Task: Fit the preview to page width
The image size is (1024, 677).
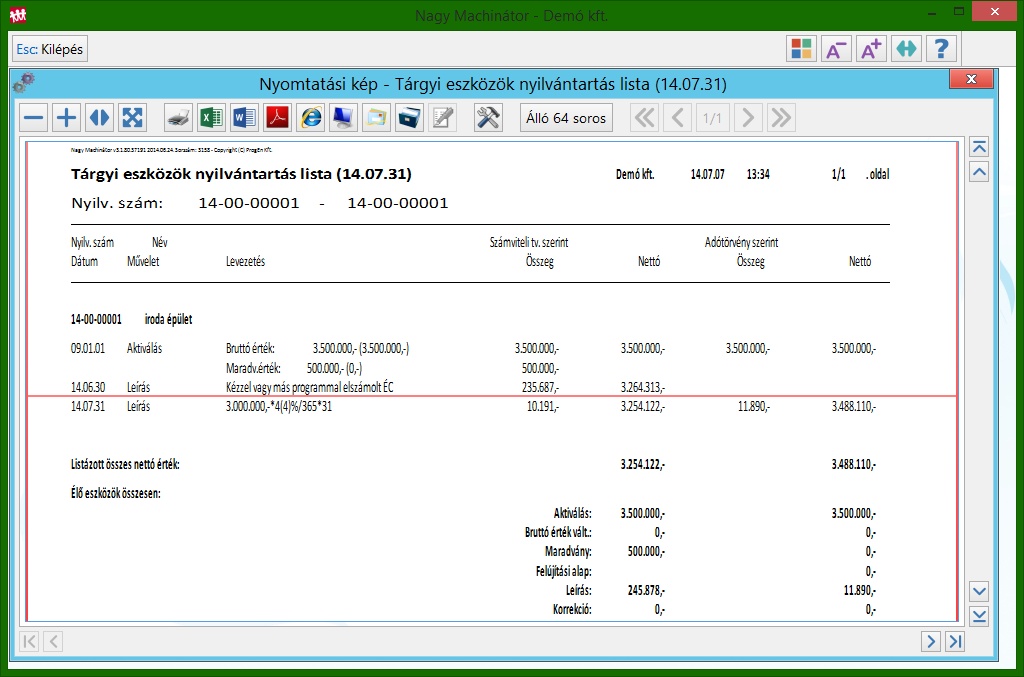Action: pyautogui.click(x=99, y=118)
